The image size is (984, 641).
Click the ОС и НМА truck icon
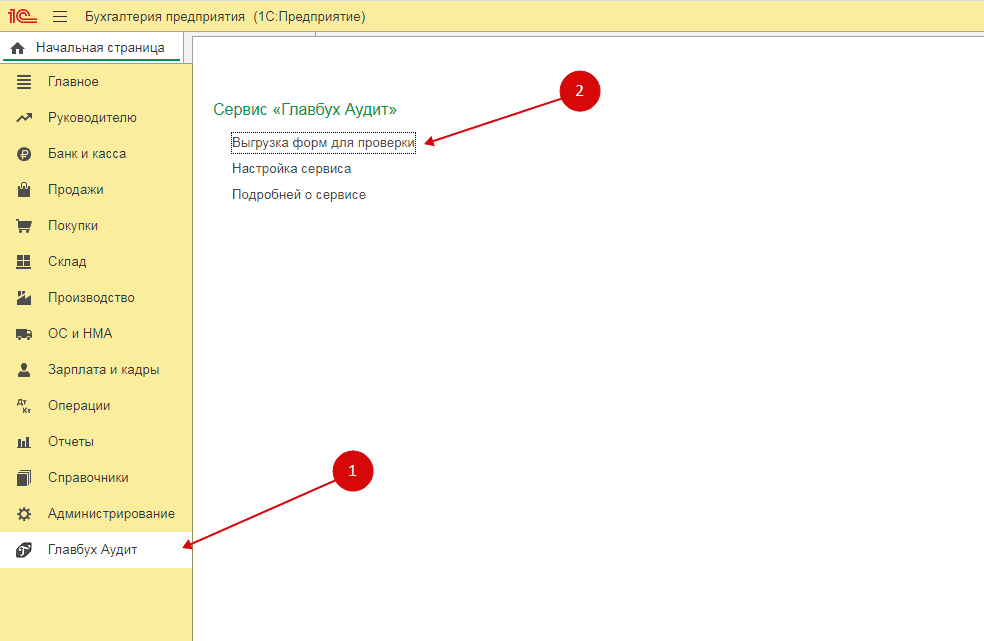point(25,334)
